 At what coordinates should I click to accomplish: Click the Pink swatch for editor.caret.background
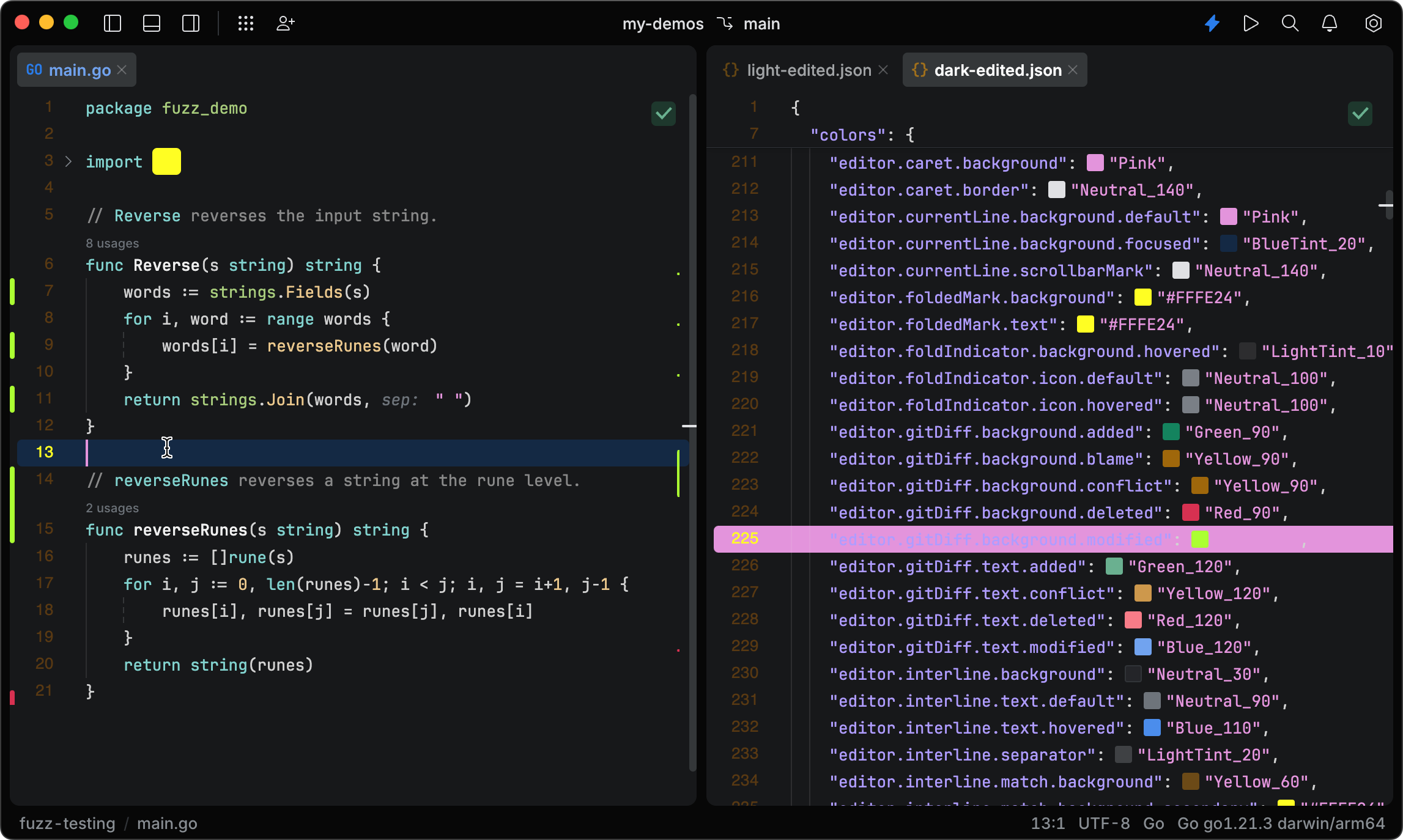[x=1095, y=163]
